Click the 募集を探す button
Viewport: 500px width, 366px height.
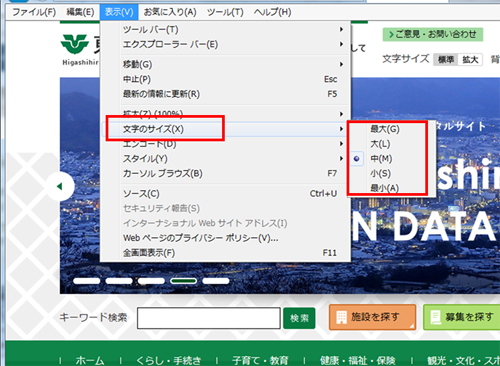(x=462, y=317)
